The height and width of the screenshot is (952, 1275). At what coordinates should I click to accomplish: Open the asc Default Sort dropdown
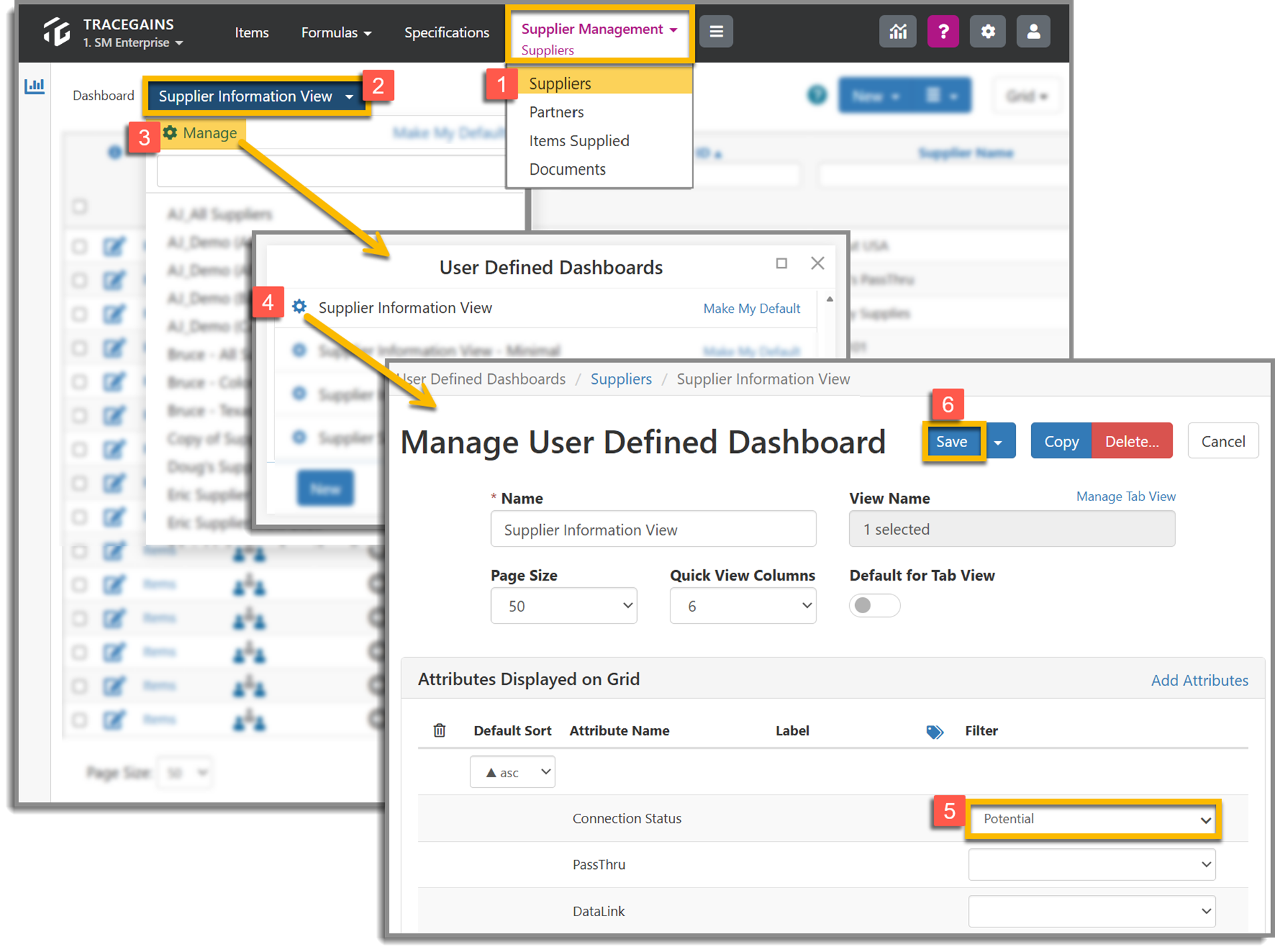[x=512, y=772]
